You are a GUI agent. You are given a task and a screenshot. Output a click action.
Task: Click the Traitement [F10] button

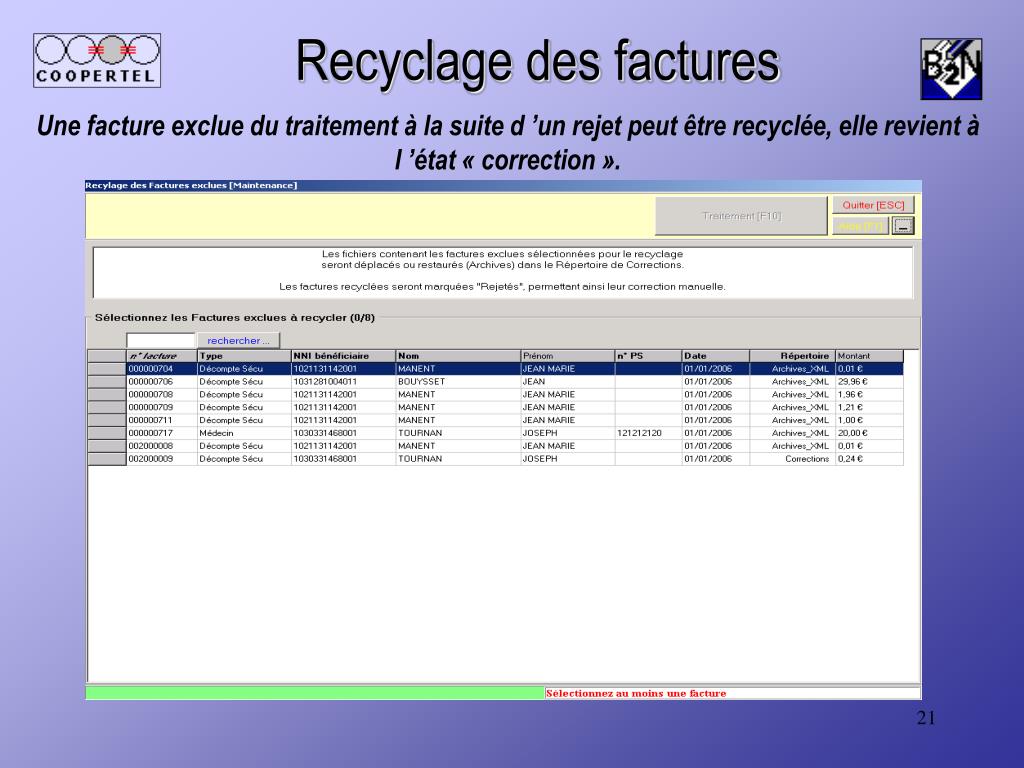tap(741, 216)
